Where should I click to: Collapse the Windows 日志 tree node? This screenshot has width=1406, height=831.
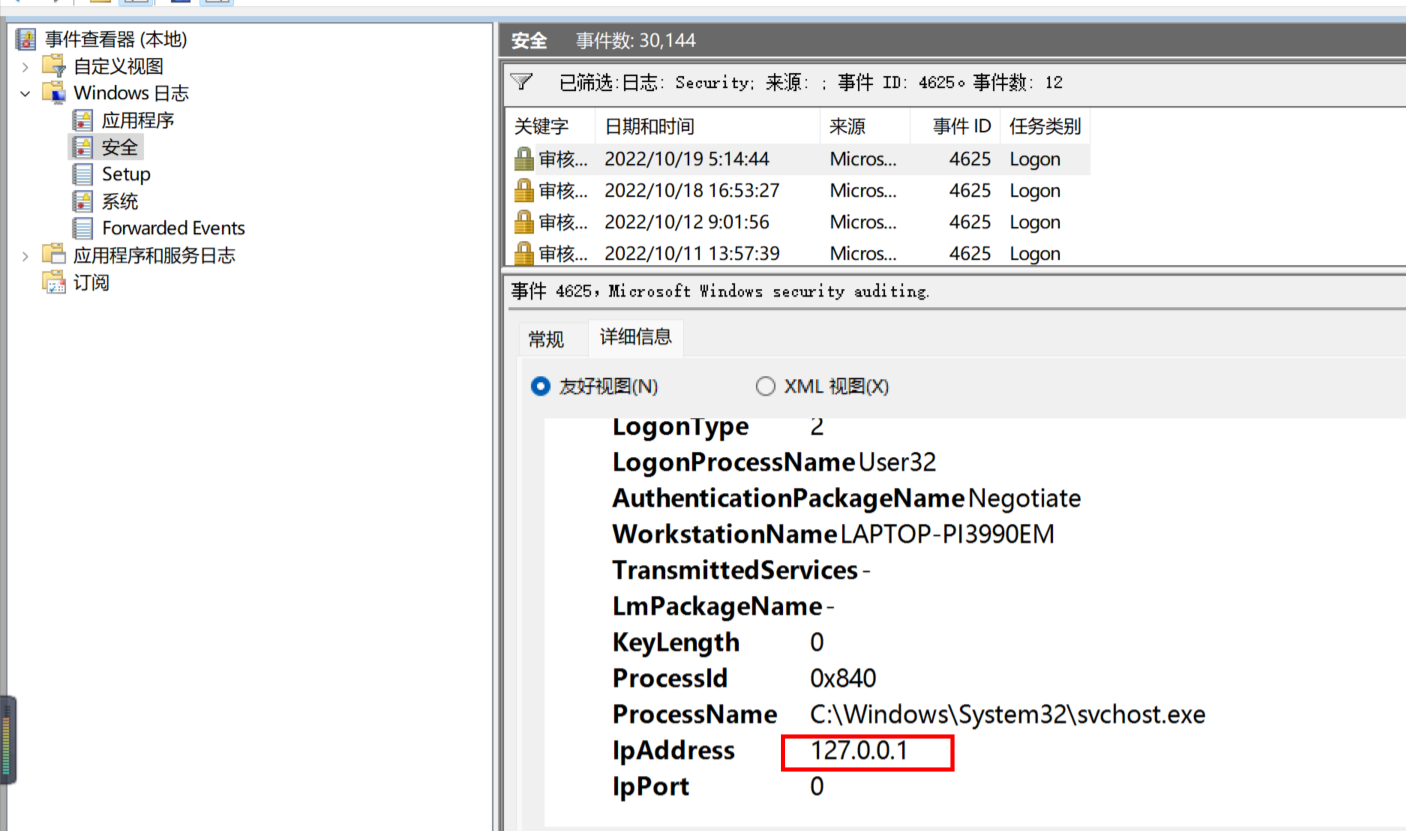(26, 94)
